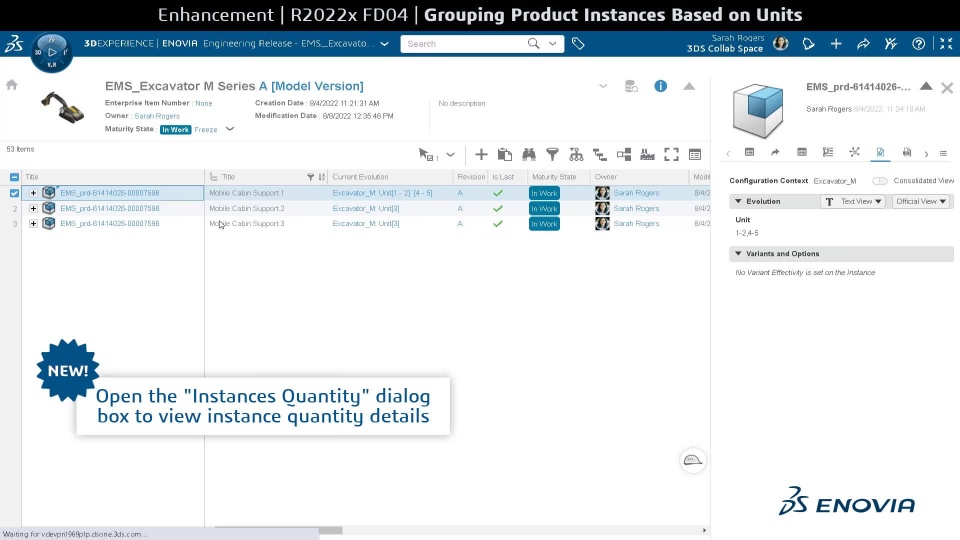Collapse the header panel with up triangle
The image size is (960, 540).
pyautogui.click(x=689, y=86)
